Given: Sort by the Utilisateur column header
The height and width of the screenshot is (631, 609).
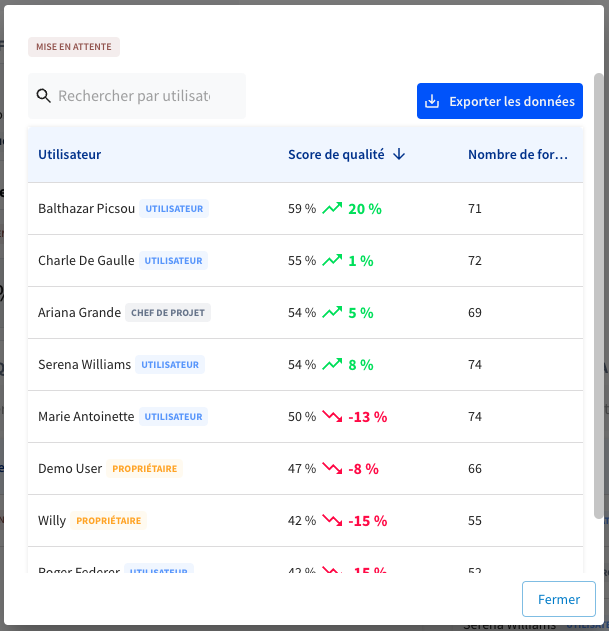Looking at the screenshot, I should [70, 155].
